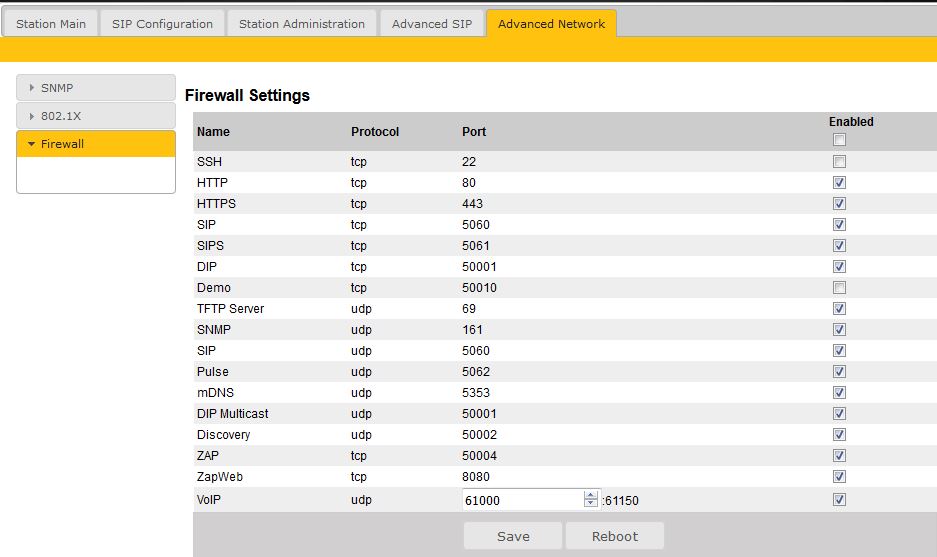The image size is (937, 557).
Task: Collapse the Firewall sidebar section
Action: (96, 144)
